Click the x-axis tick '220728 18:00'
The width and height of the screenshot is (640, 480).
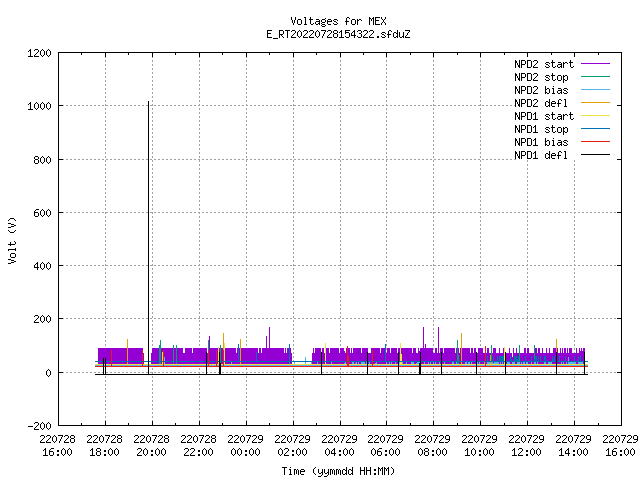pyautogui.click(x=104, y=446)
